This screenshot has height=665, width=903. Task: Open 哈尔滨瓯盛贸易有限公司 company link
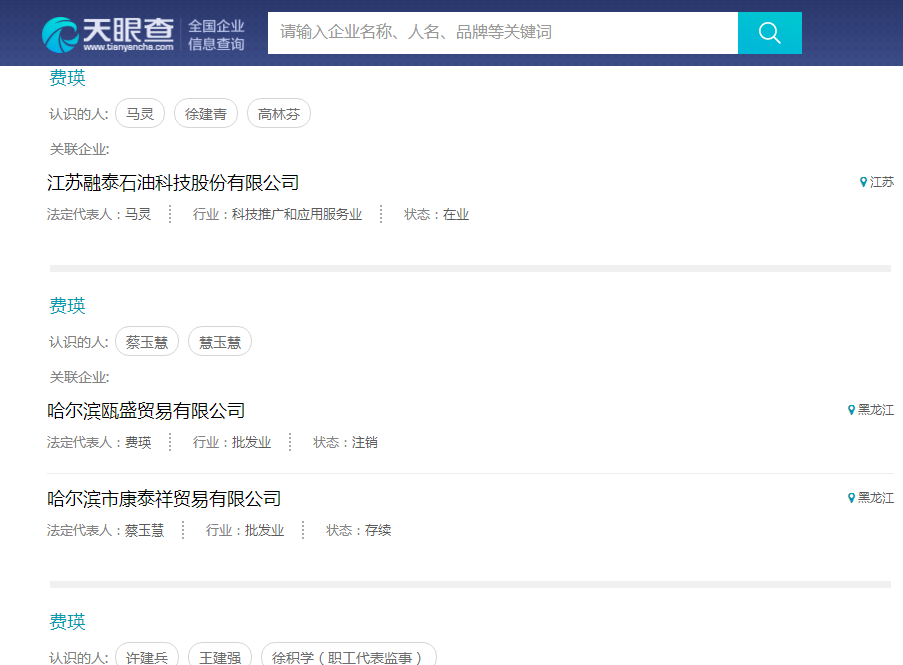(x=146, y=411)
